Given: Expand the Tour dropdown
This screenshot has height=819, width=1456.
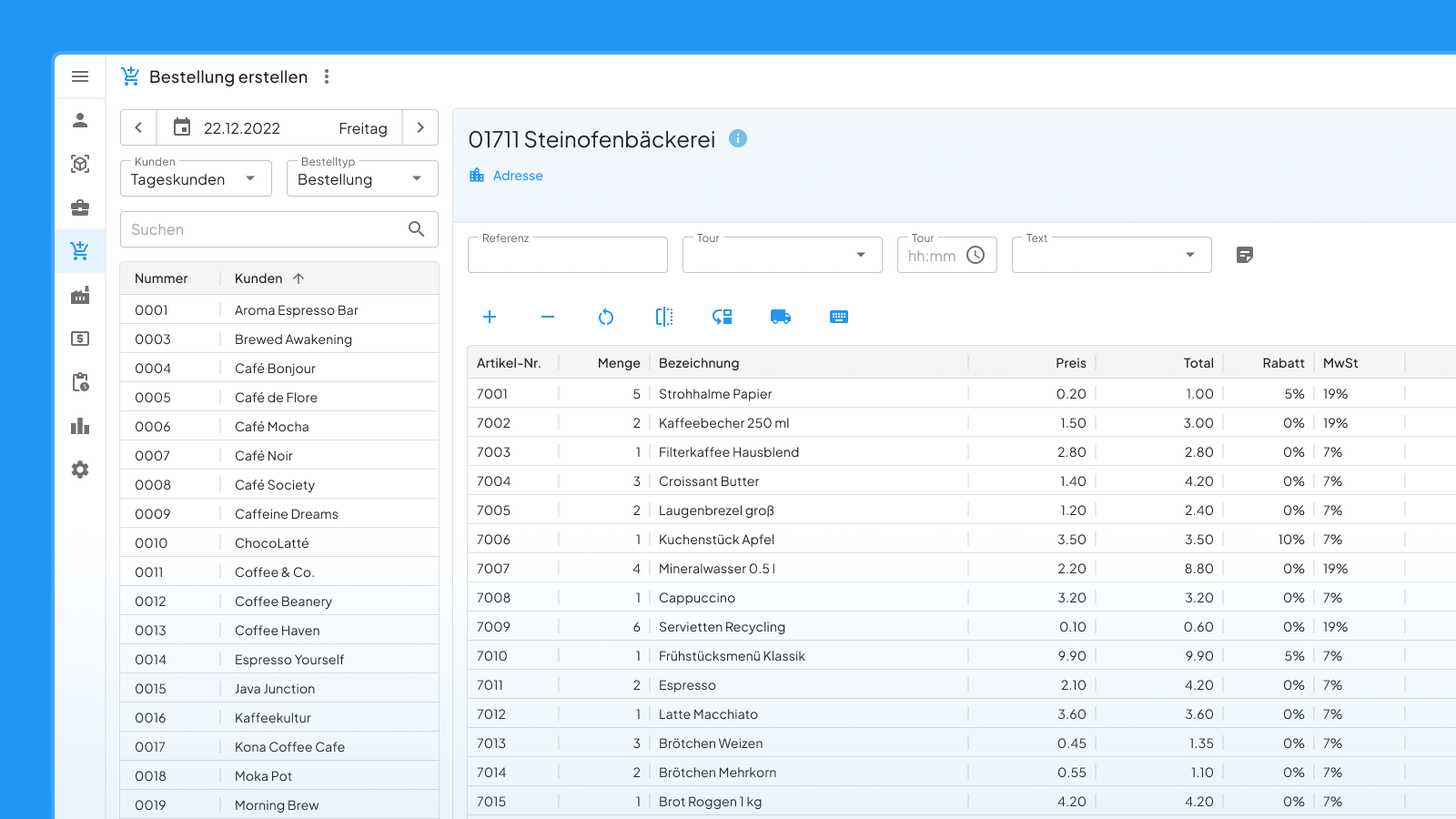Looking at the screenshot, I should pyautogui.click(x=783, y=255).
